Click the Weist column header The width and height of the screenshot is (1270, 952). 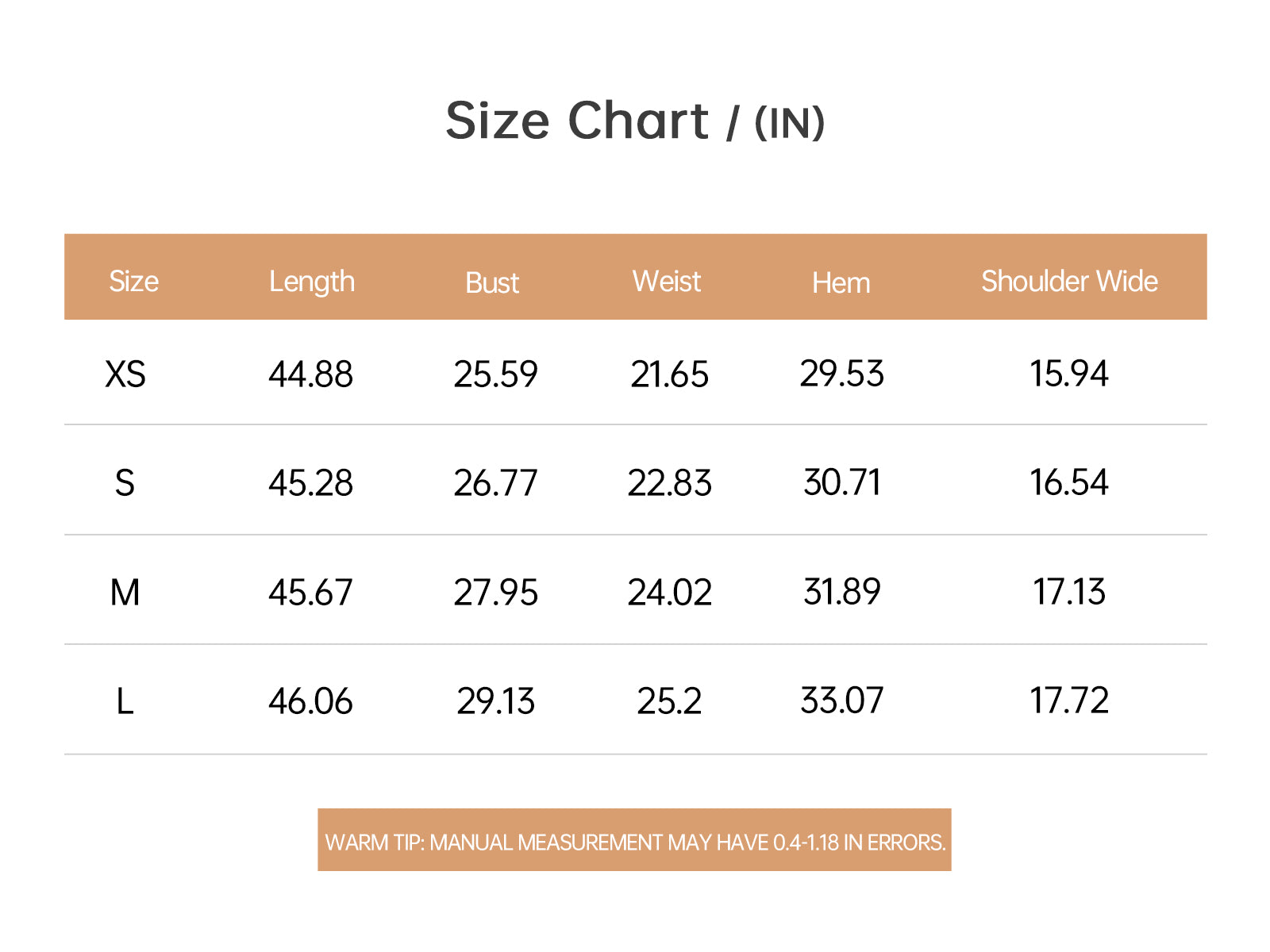(x=667, y=282)
